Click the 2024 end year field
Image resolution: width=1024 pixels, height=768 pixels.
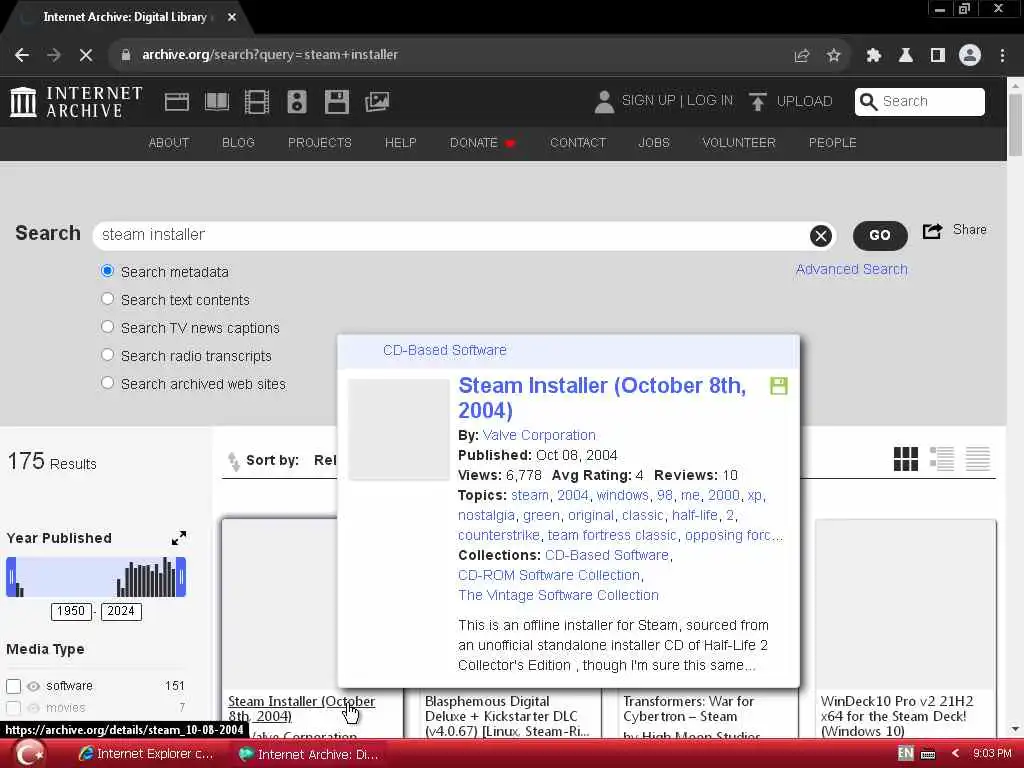pyautogui.click(x=121, y=612)
